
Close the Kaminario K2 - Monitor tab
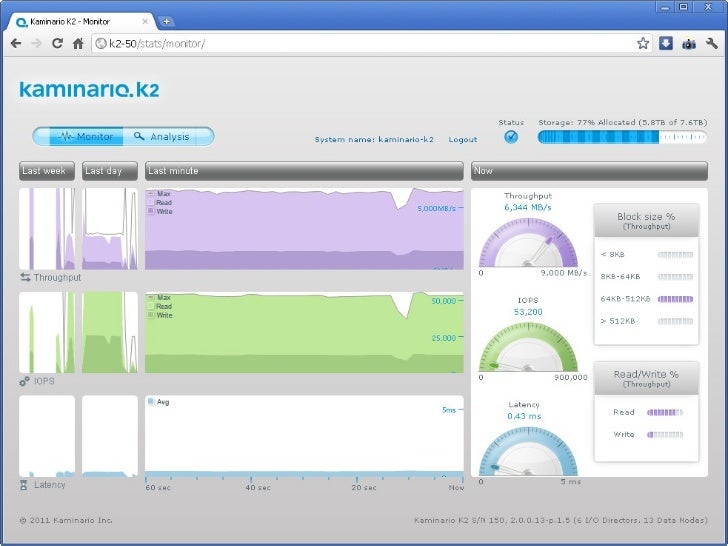pyautogui.click(x=145, y=21)
